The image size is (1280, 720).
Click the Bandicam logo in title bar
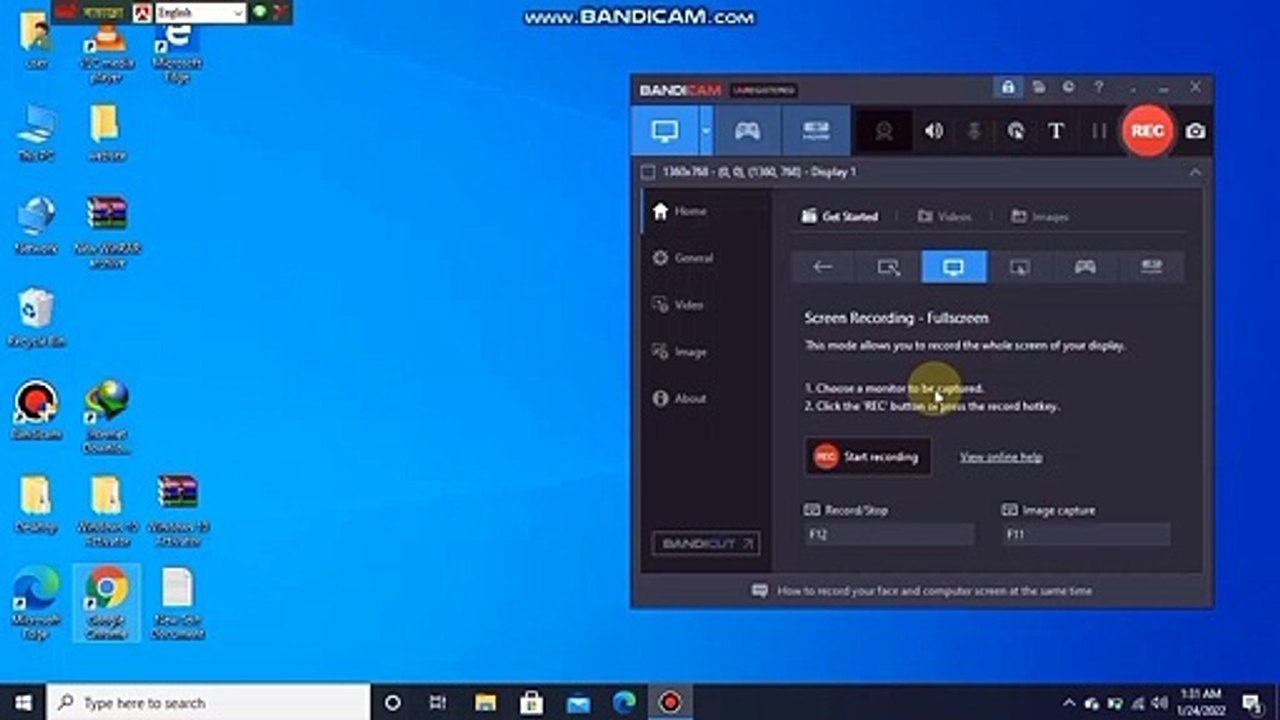coord(680,90)
